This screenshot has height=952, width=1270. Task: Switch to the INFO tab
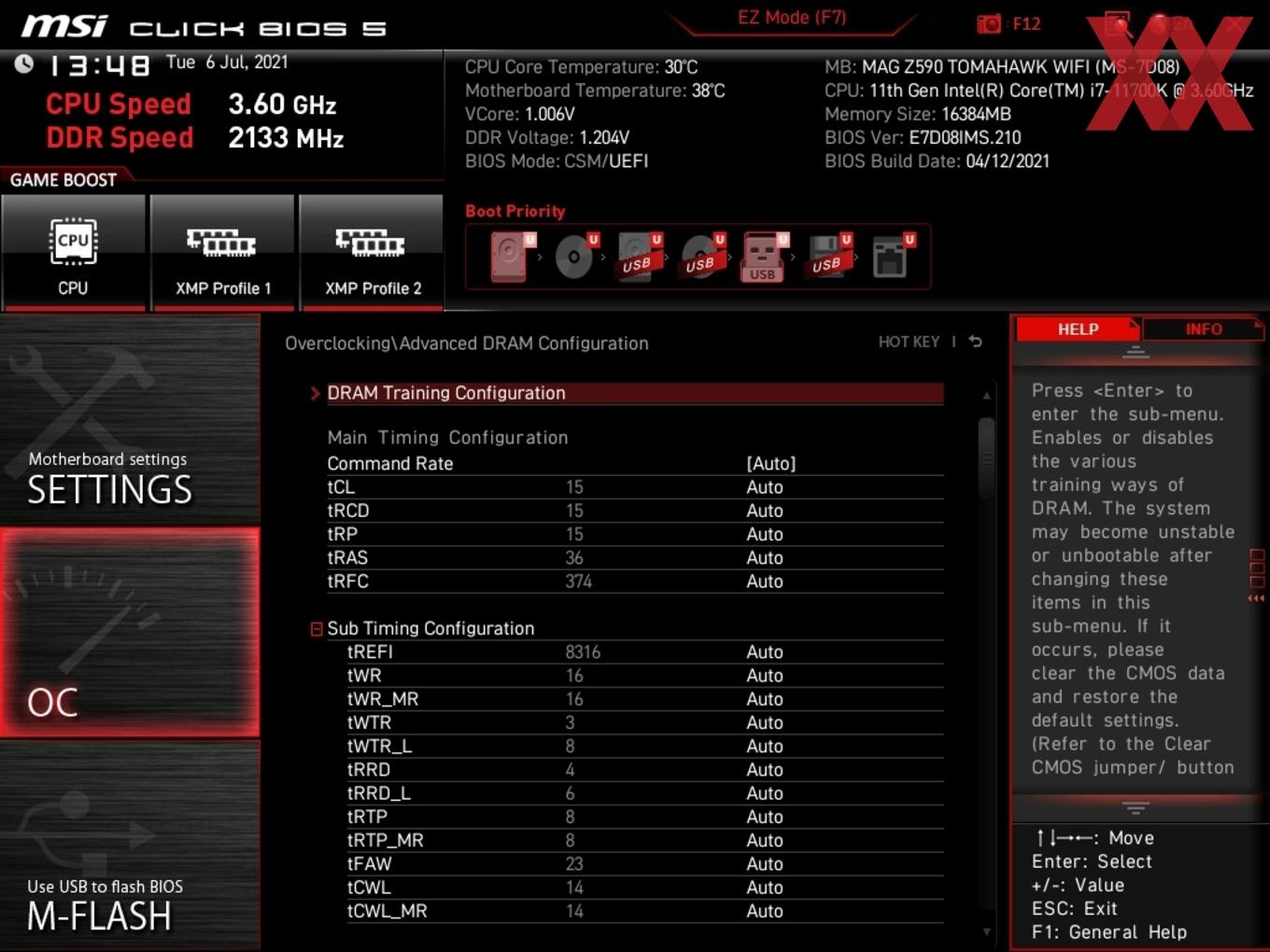click(x=1204, y=329)
